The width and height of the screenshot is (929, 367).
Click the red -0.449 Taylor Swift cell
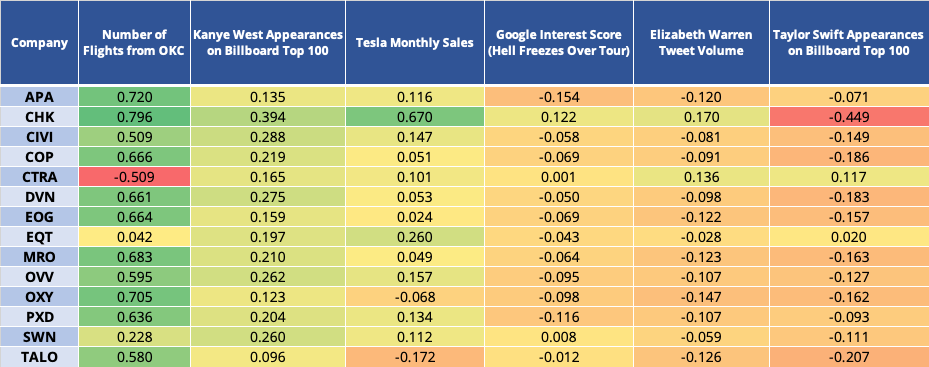pyautogui.click(x=849, y=117)
